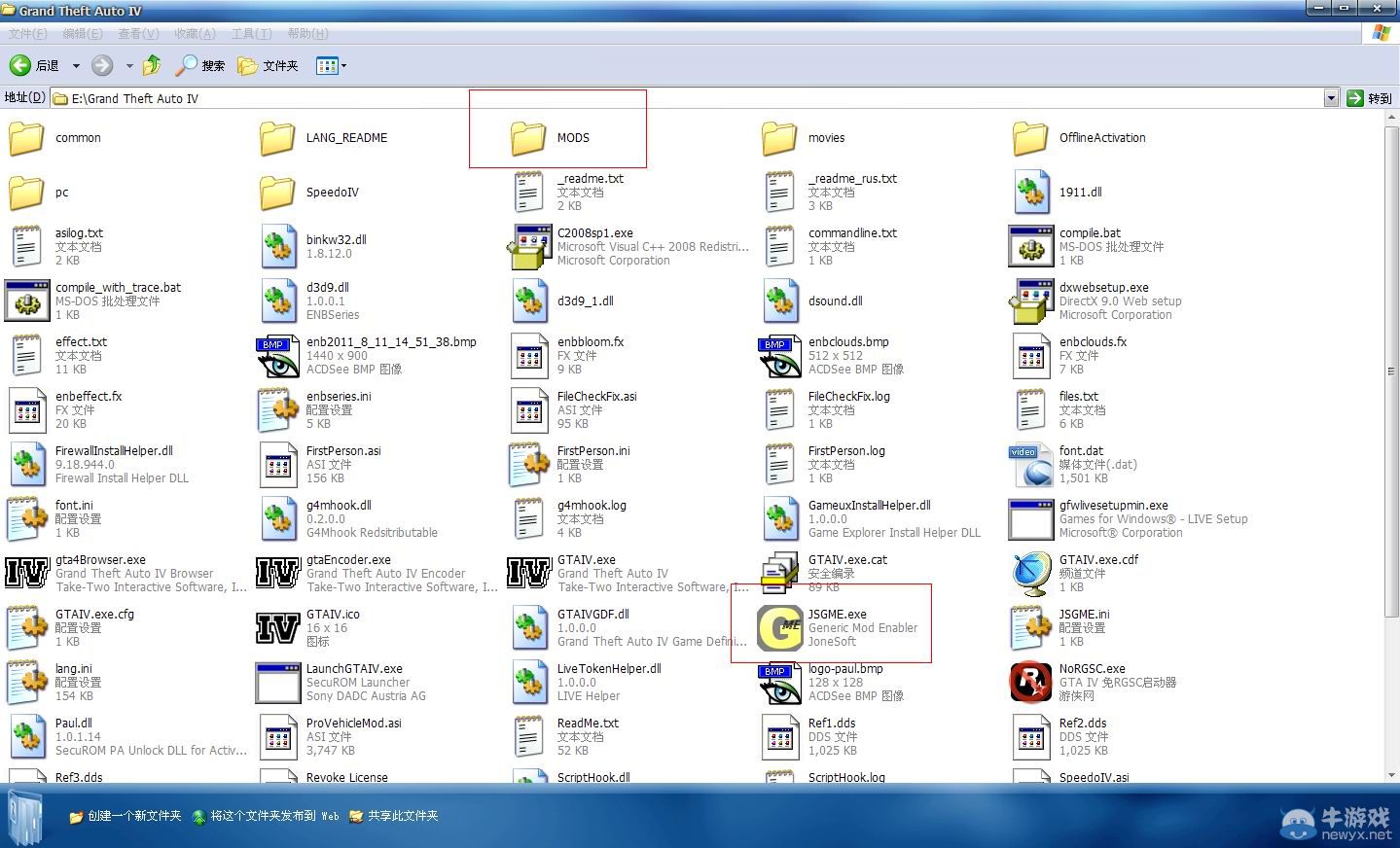The height and width of the screenshot is (848, 1400).
Task: Select file name 1911.dll
Action: (x=1080, y=193)
